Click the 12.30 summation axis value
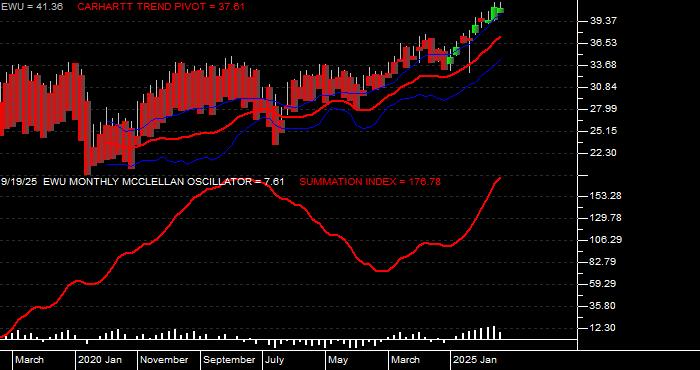Viewport: 700px width, 370px height. (x=602, y=328)
